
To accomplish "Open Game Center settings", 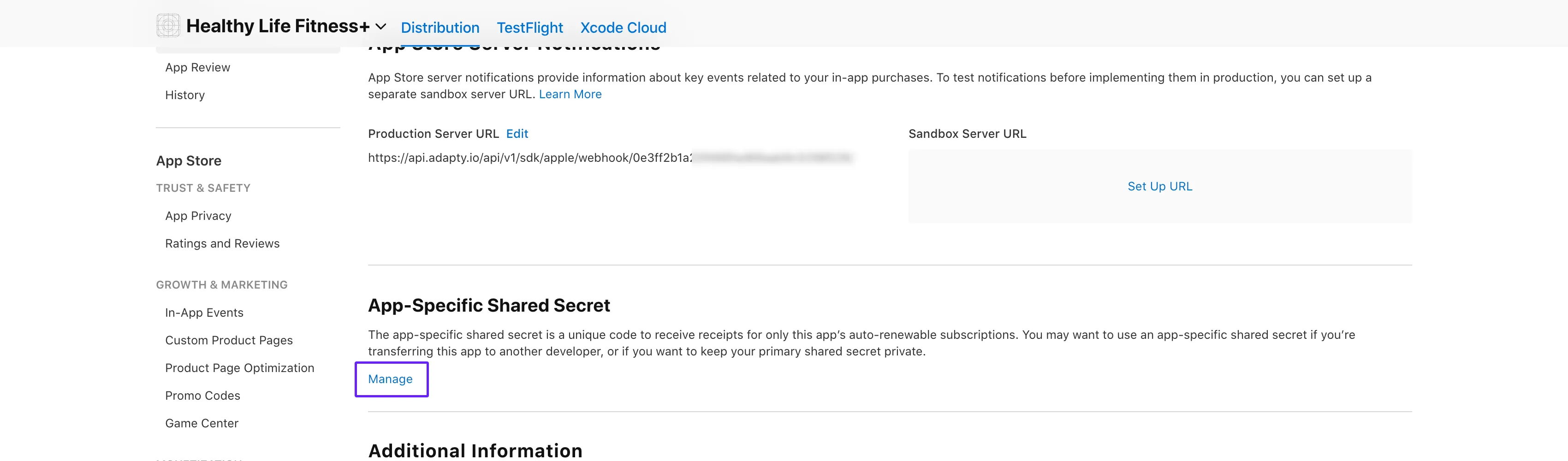I will [x=202, y=423].
